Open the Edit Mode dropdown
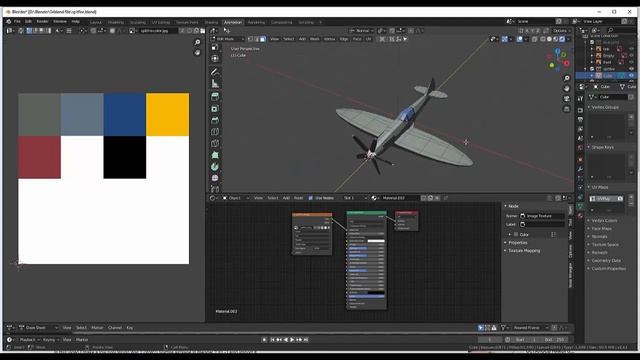 [227, 39]
